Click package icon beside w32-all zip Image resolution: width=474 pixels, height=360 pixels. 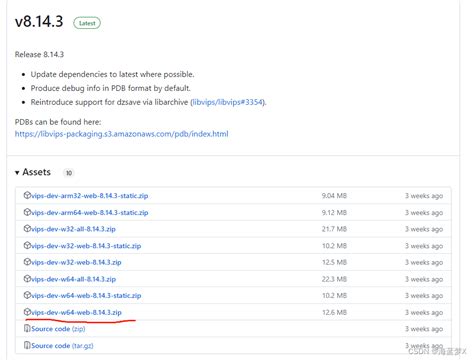(x=27, y=229)
